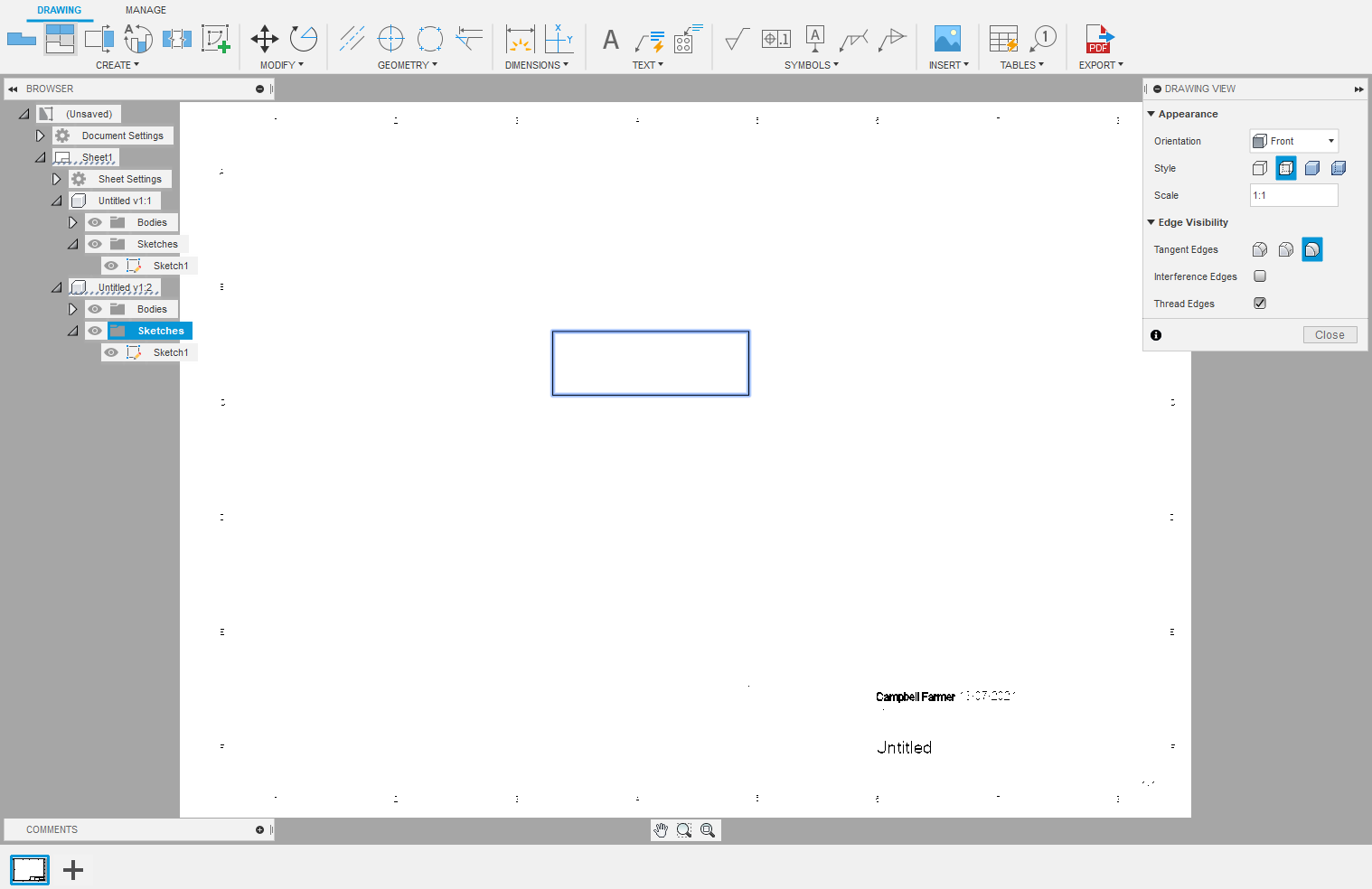This screenshot has height=889, width=1372.
Task: Open the CREATE menu
Action: 117,65
